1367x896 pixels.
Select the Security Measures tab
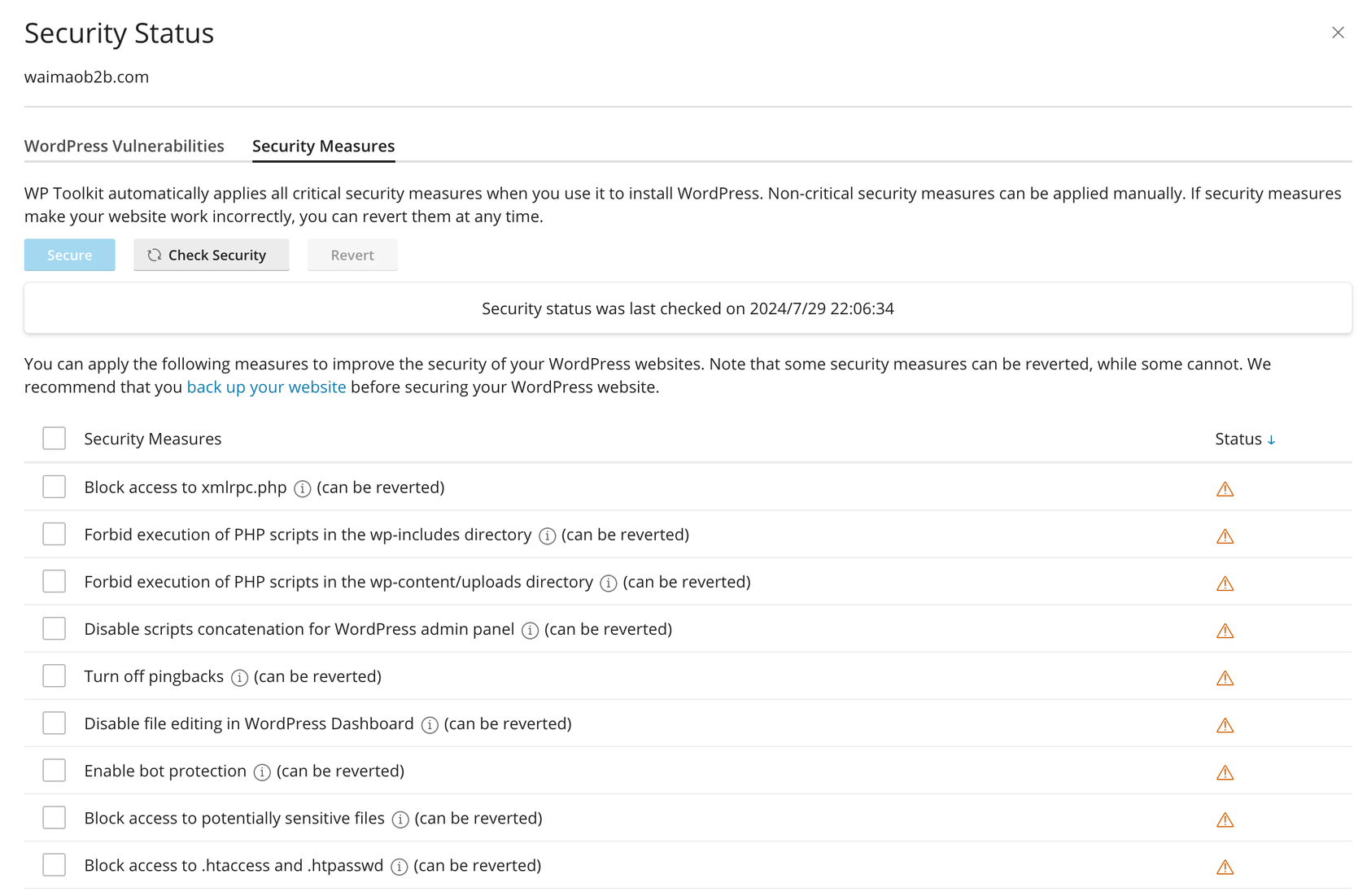tap(323, 146)
